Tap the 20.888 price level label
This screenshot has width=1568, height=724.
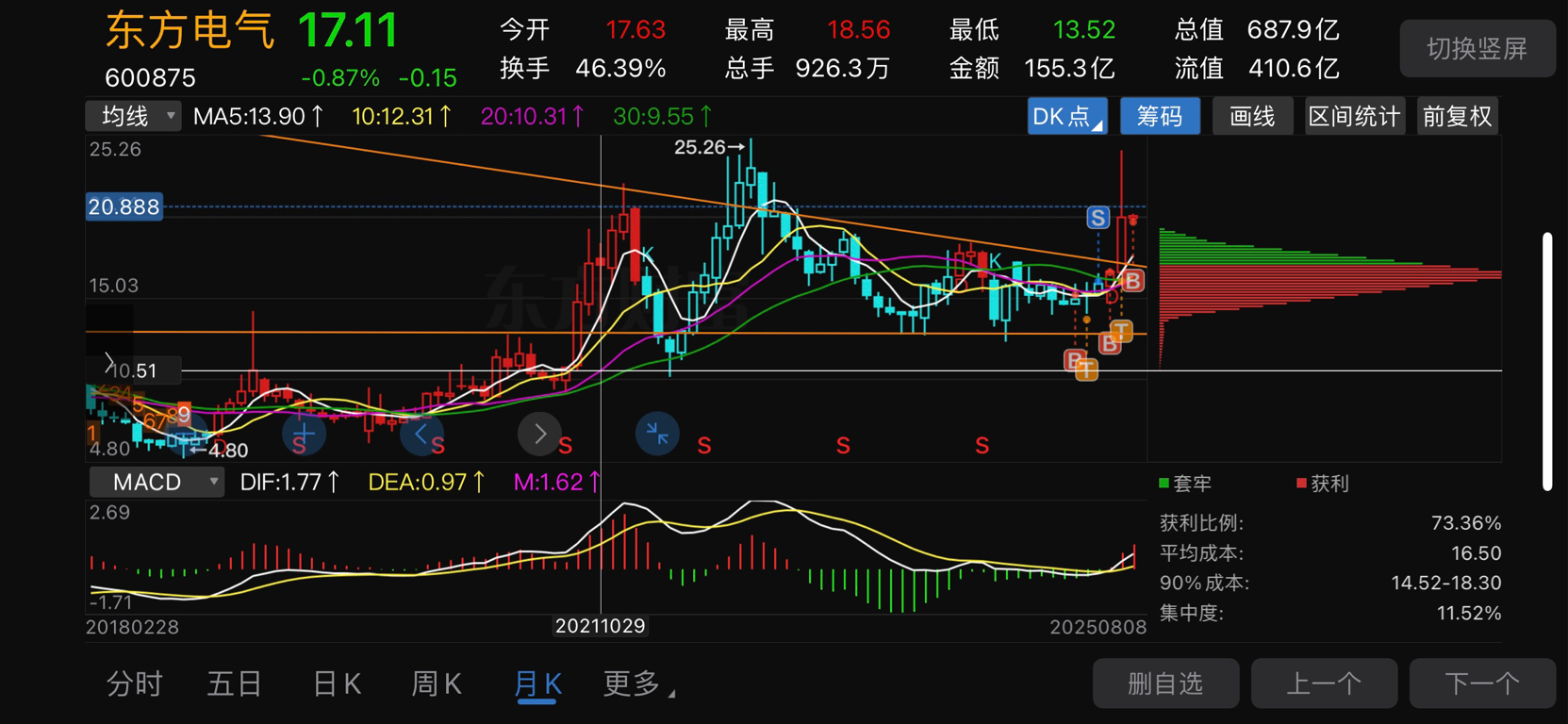click(x=124, y=206)
